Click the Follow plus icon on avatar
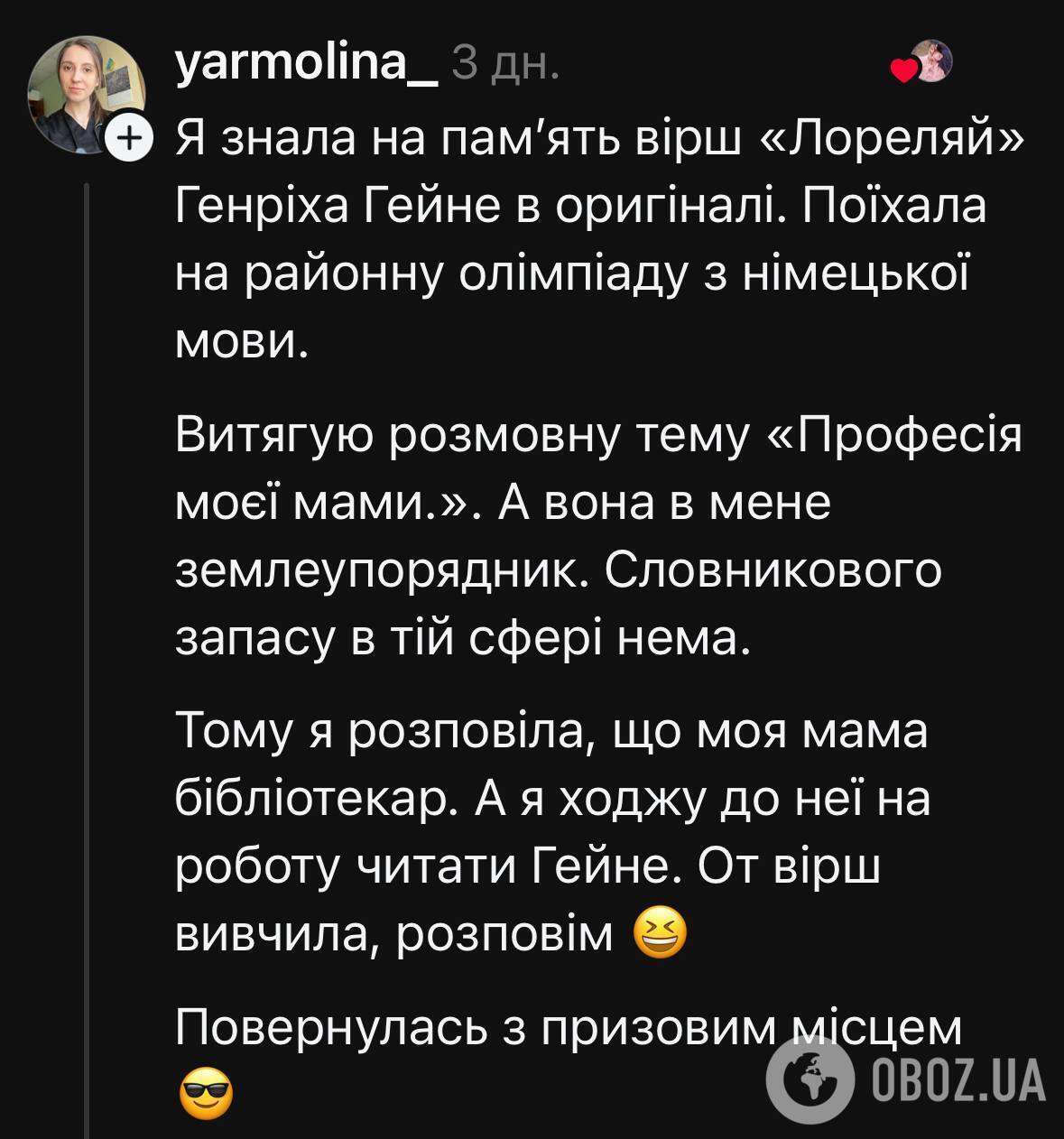1064x1139 pixels. (129, 137)
